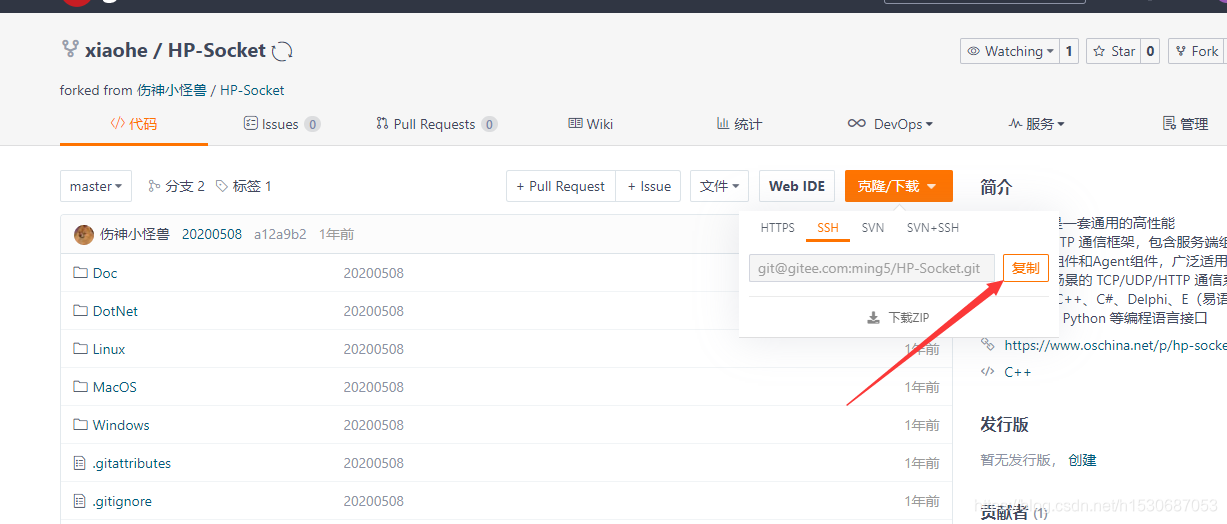Click the download icon beside 下载ZIP

click(x=873, y=318)
